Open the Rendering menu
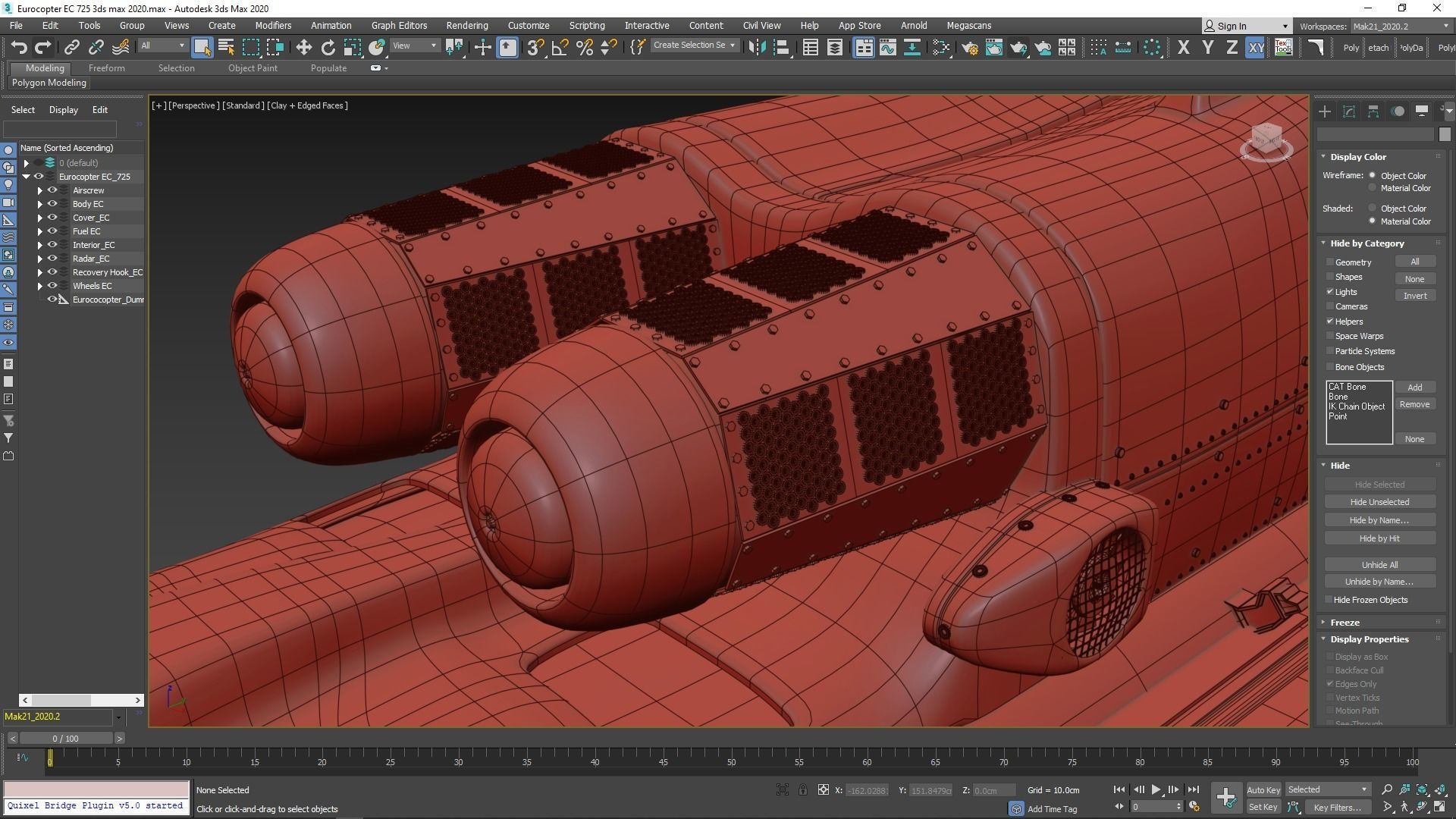 (x=466, y=25)
